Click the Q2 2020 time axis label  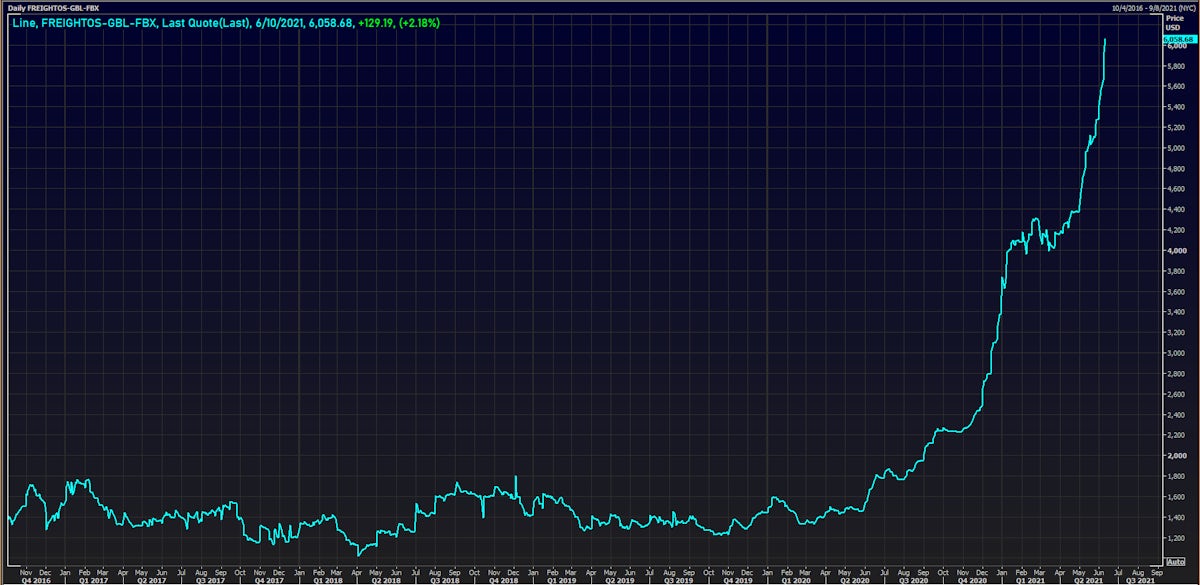[x=855, y=579]
